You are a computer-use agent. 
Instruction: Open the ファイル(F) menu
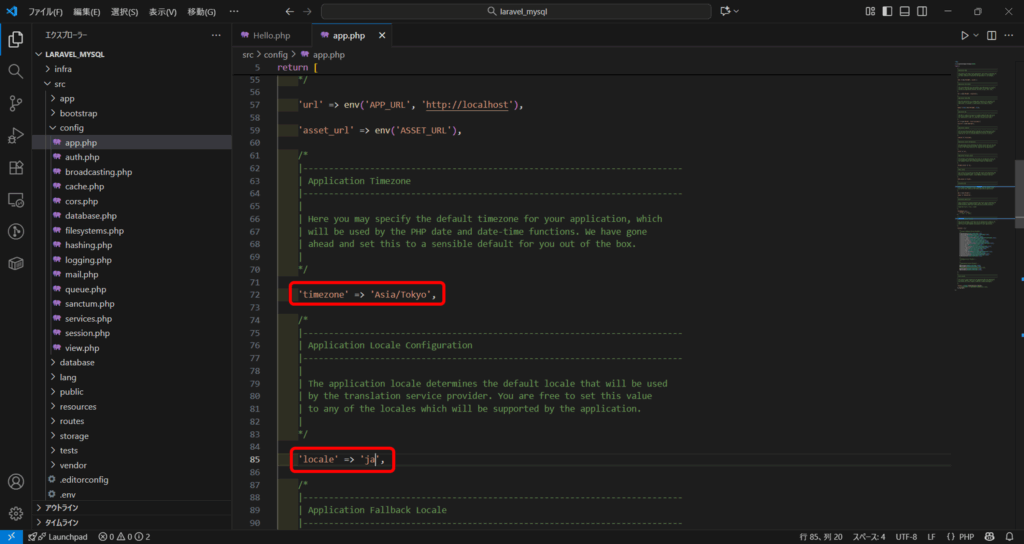click(x=45, y=12)
